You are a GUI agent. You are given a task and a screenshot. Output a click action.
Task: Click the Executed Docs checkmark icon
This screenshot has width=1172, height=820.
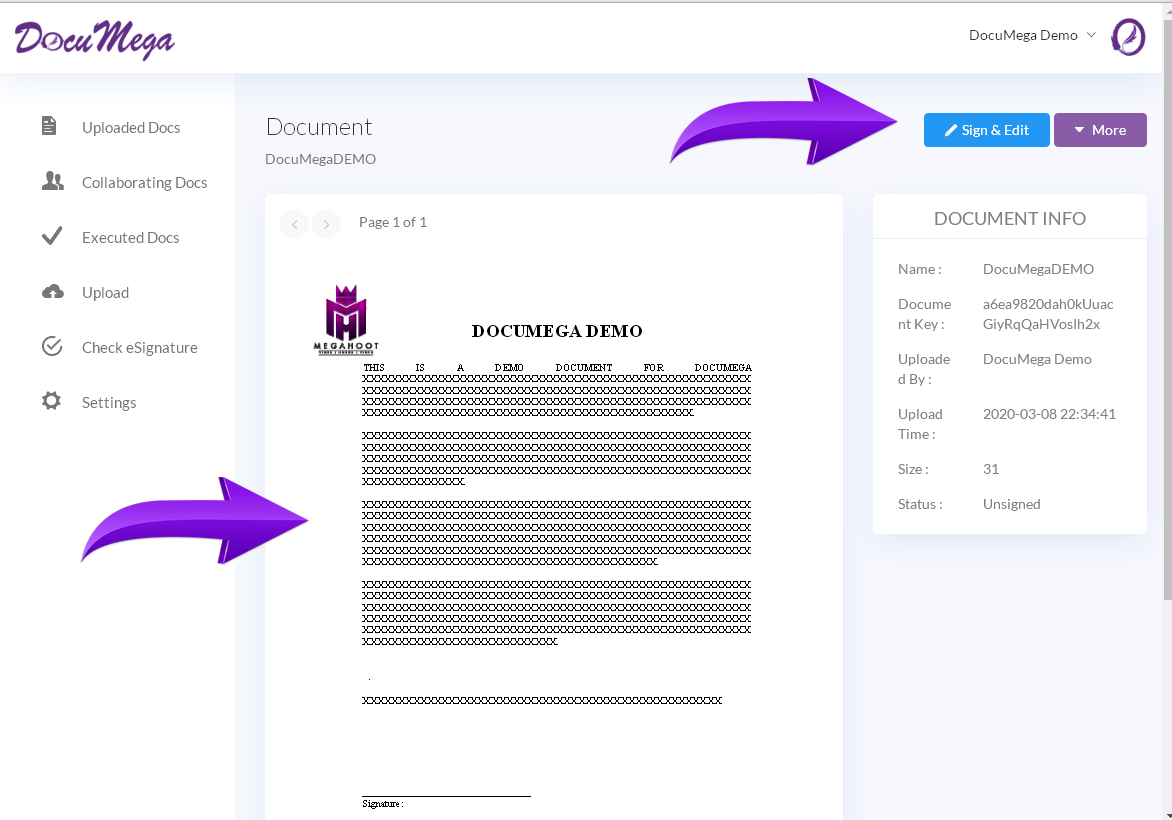click(x=52, y=236)
